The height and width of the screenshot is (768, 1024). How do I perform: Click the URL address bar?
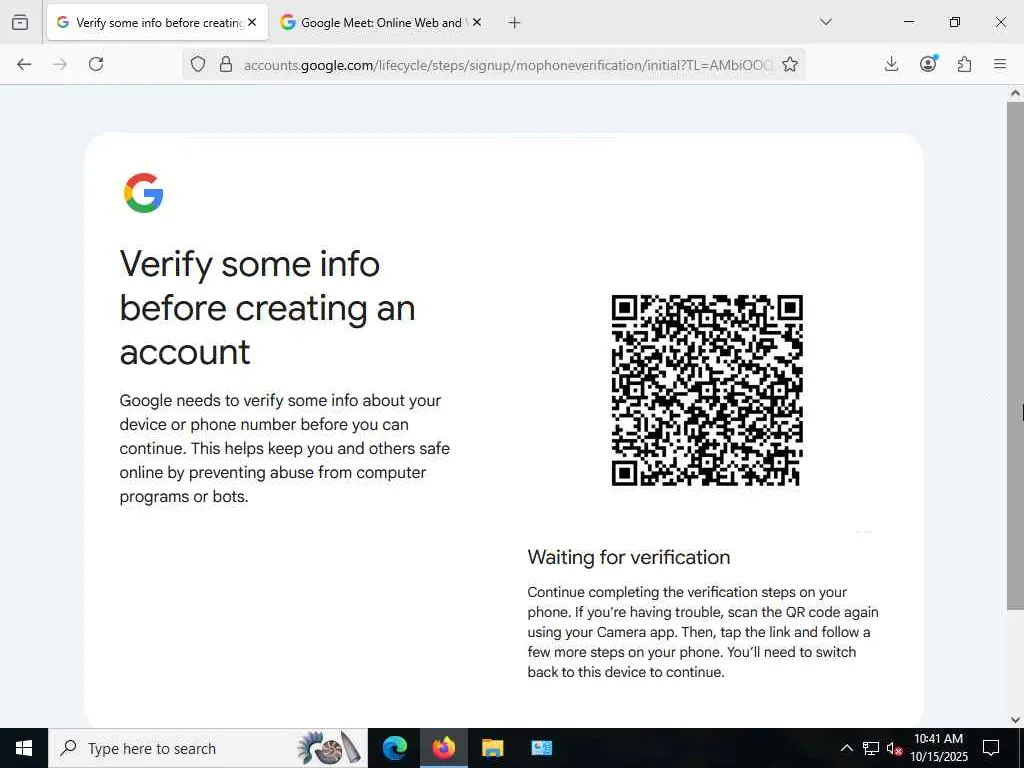pyautogui.click(x=508, y=65)
